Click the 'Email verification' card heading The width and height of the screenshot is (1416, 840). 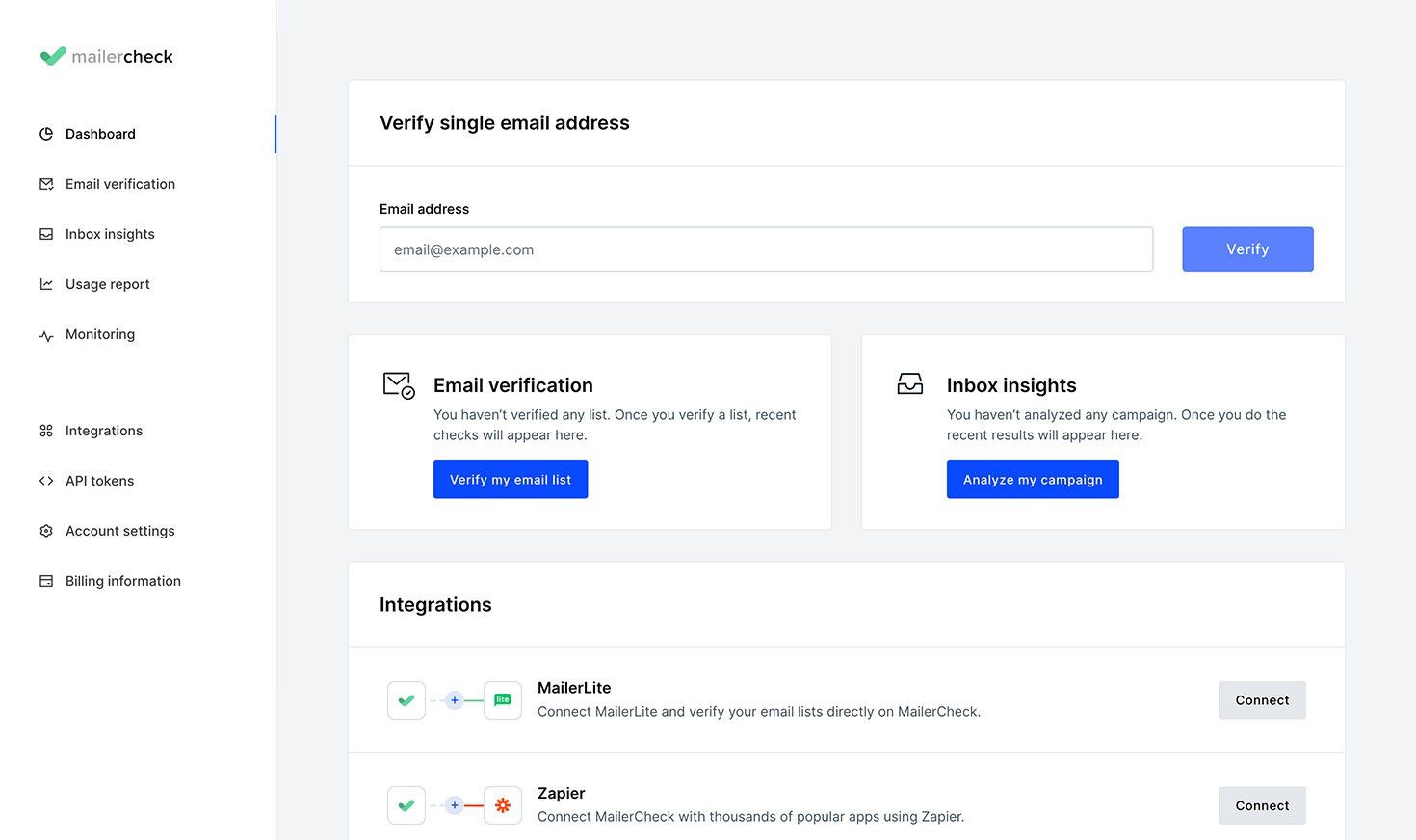(513, 385)
